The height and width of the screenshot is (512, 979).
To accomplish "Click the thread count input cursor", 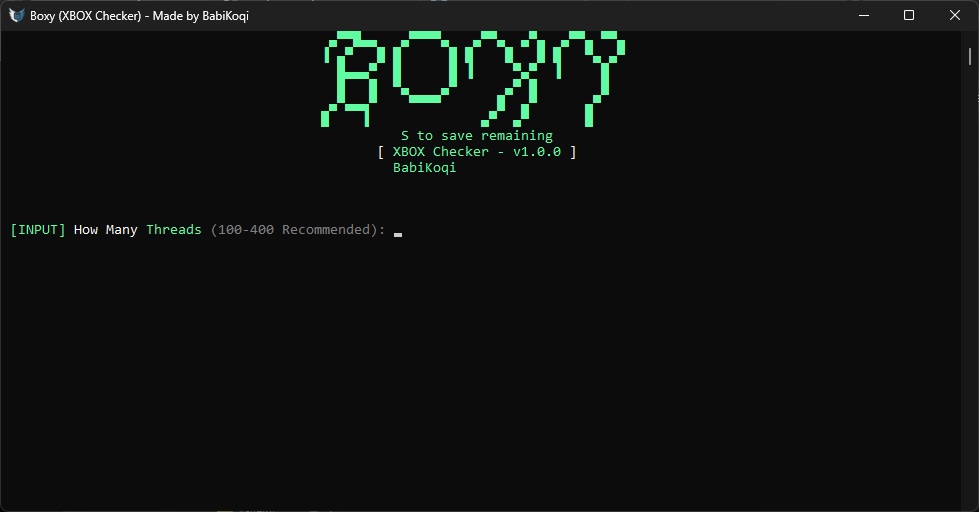I will (398, 235).
